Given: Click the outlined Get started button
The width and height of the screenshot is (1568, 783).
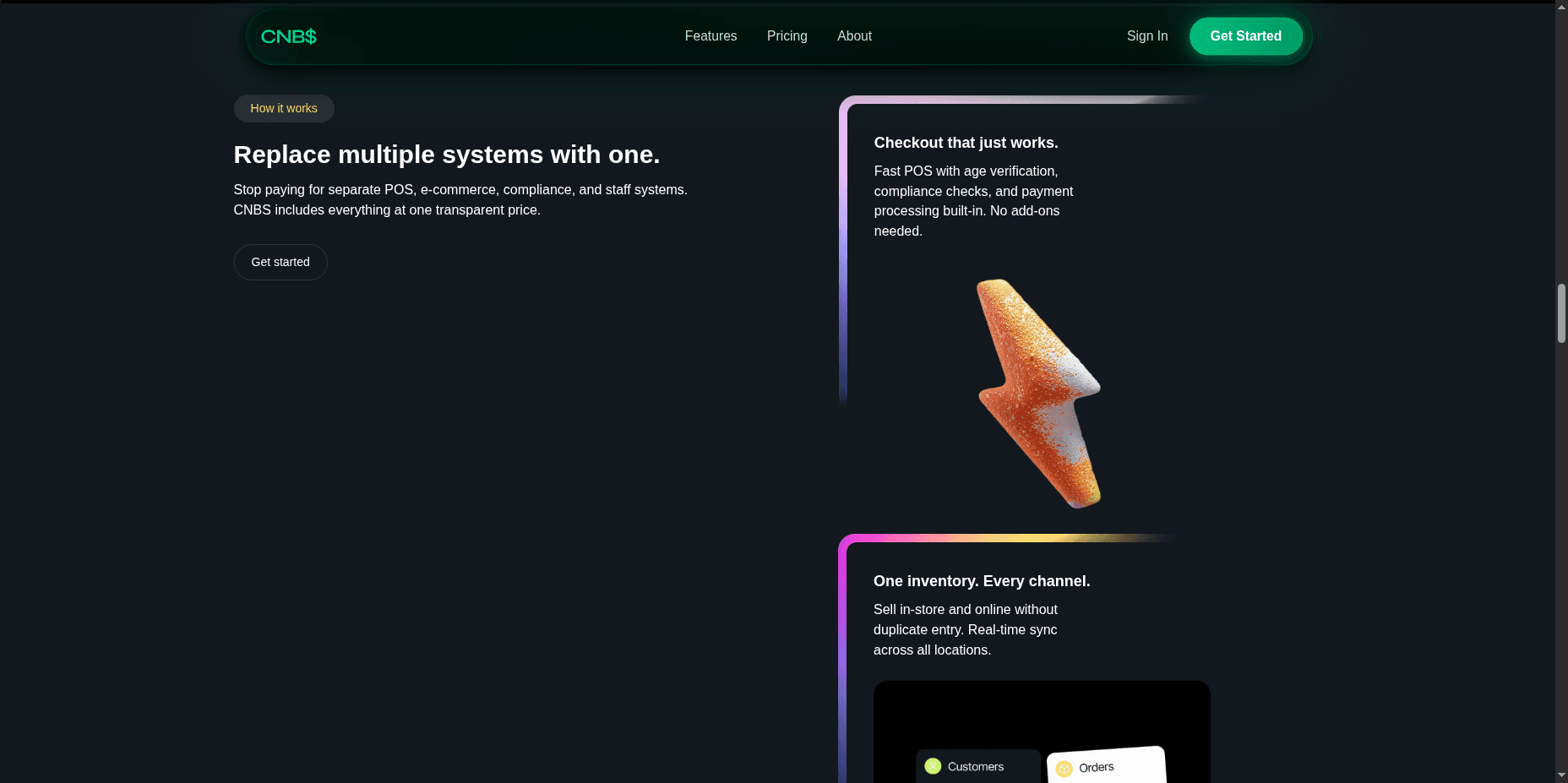Looking at the screenshot, I should point(280,262).
